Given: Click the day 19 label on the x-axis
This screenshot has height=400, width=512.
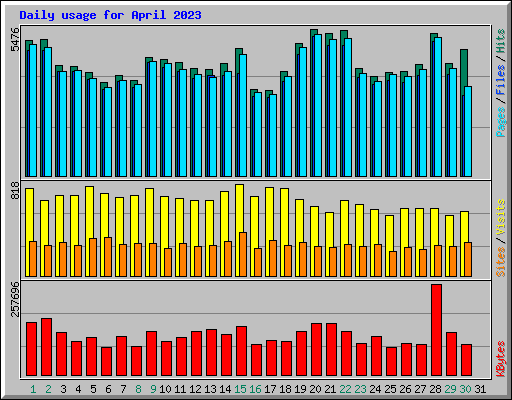Looking at the screenshot, I should point(300,389).
